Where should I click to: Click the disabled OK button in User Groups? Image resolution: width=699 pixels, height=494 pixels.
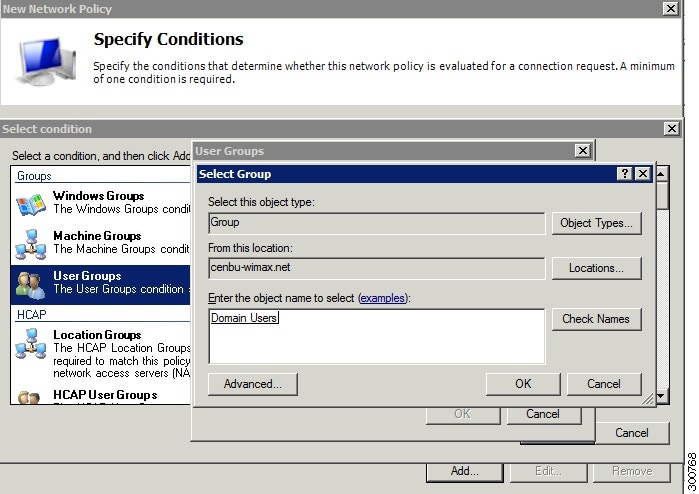(463, 415)
